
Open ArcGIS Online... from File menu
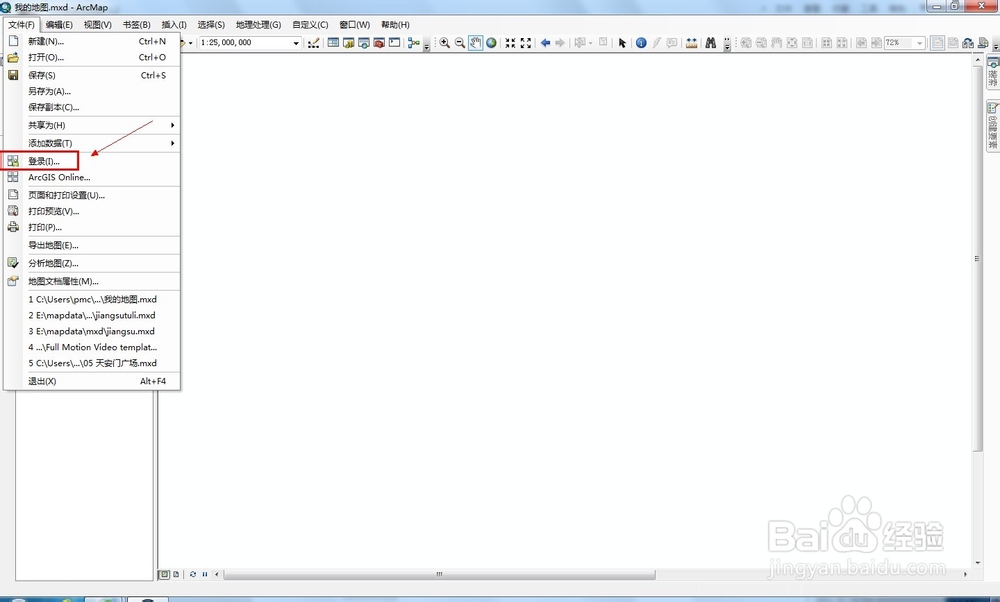tap(92, 177)
